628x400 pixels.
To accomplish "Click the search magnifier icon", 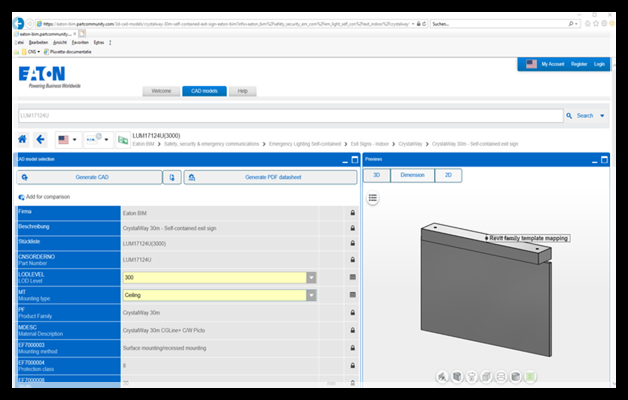I will [x=570, y=115].
